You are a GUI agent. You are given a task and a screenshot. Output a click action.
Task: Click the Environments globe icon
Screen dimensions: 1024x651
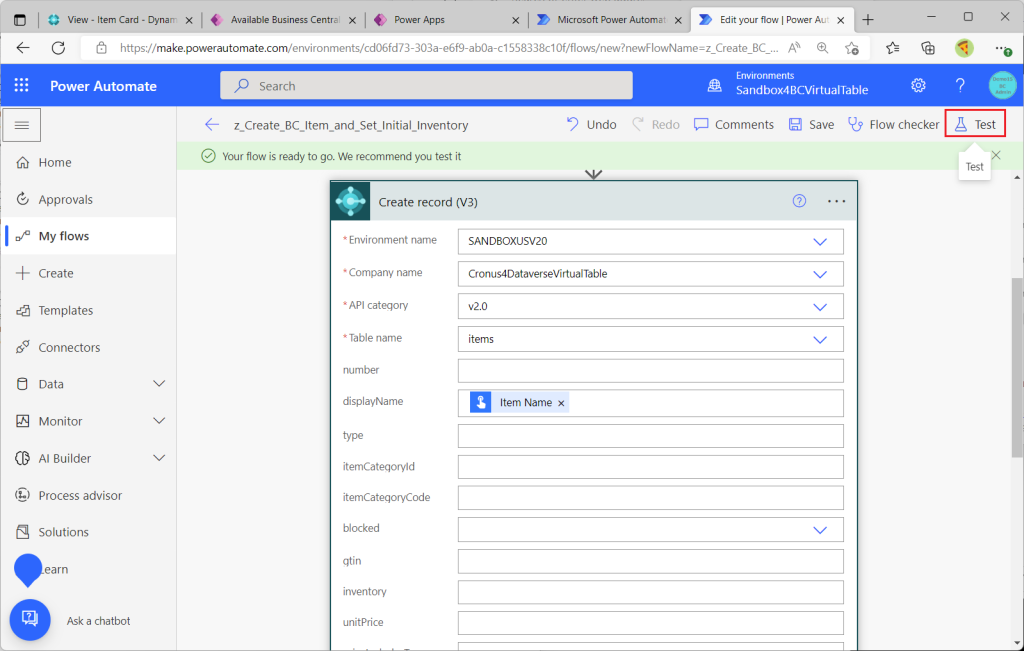(x=715, y=86)
